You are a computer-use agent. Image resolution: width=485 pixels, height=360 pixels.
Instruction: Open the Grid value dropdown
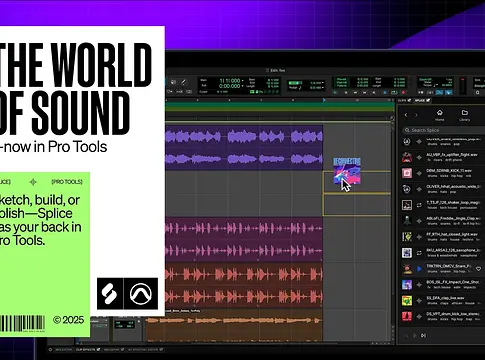(322, 83)
